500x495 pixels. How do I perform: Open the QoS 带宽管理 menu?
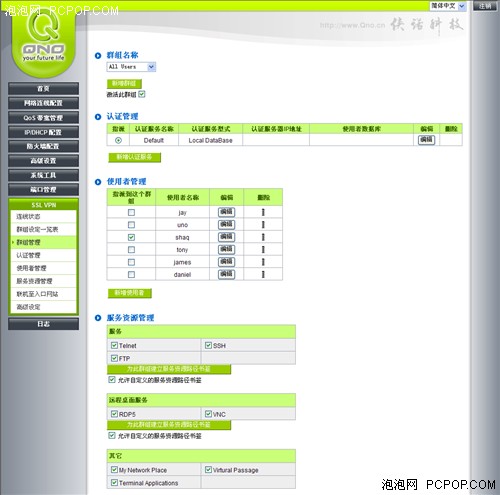[x=44, y=118]
